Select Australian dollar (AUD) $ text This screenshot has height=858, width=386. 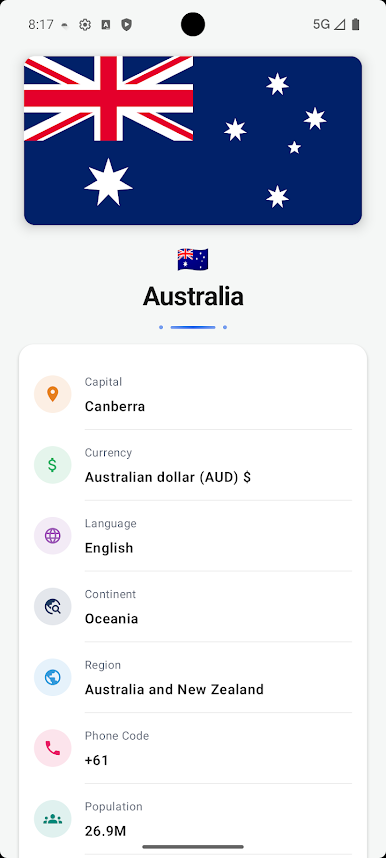(168, 478)
